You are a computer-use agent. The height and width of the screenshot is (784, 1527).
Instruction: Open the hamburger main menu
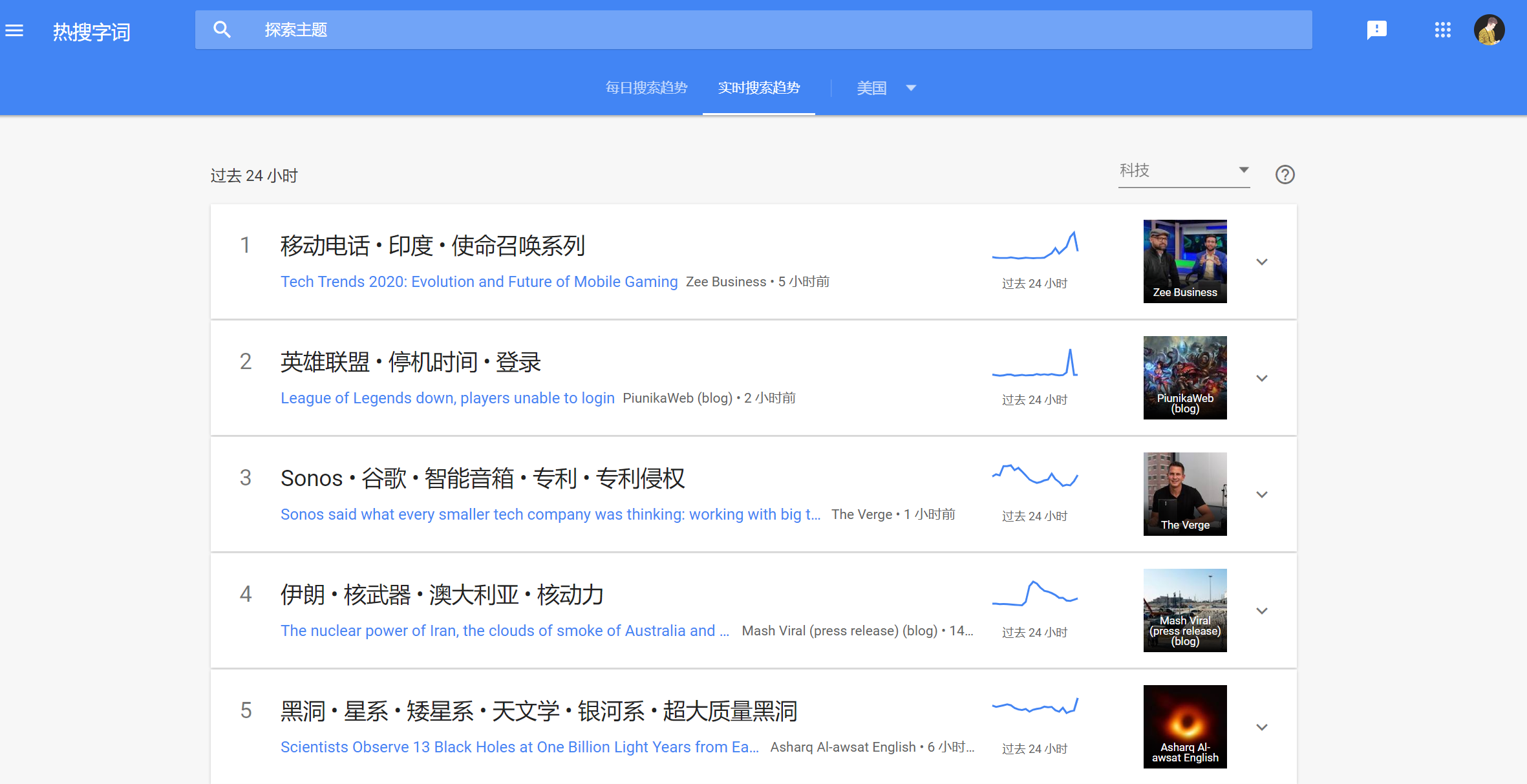point(14,30)
